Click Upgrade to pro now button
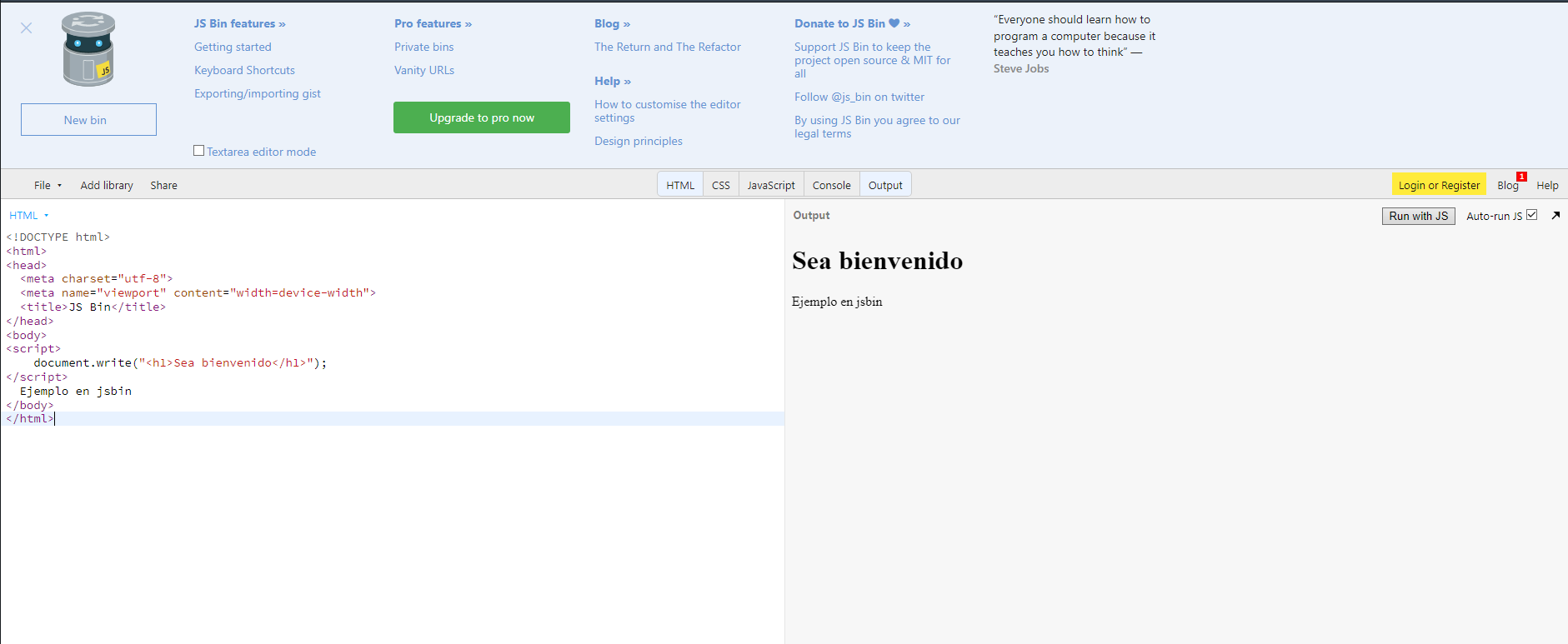 click(x=482, y=117)
